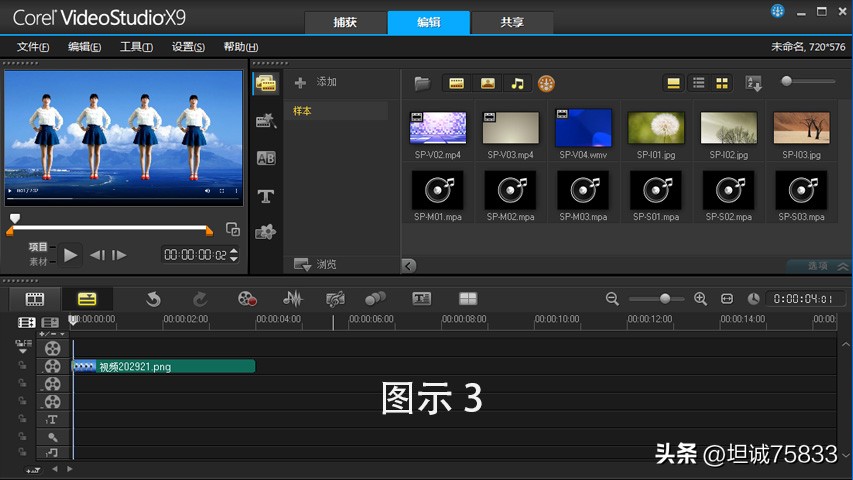Click the Sort library A-Z icon
853x480 pixels.
point(754,83)
